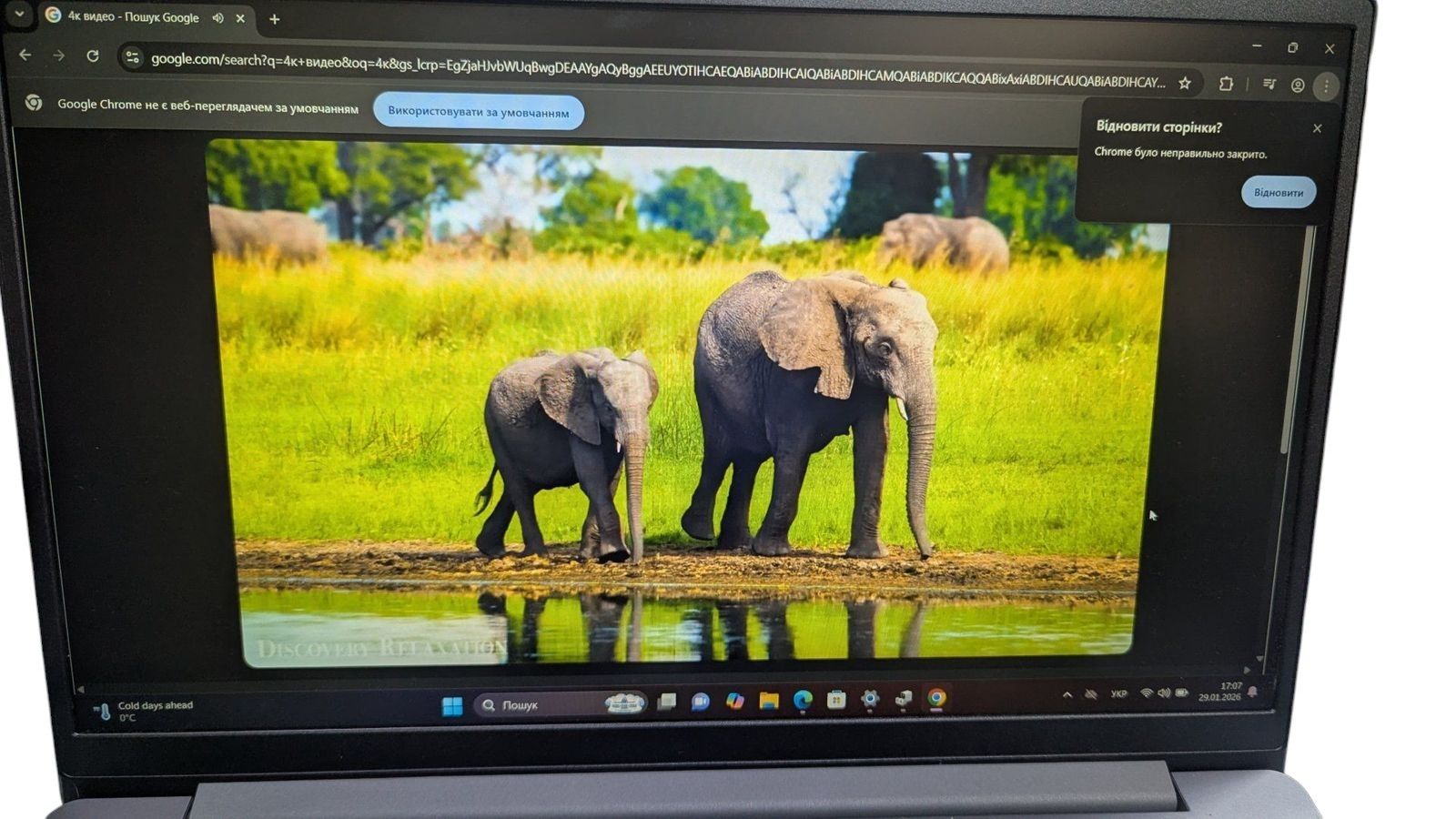Open Microsoft Edge from the taskbar
Image resolution: width=1456 pixels, height=819 pixels.
click(802, 699)
